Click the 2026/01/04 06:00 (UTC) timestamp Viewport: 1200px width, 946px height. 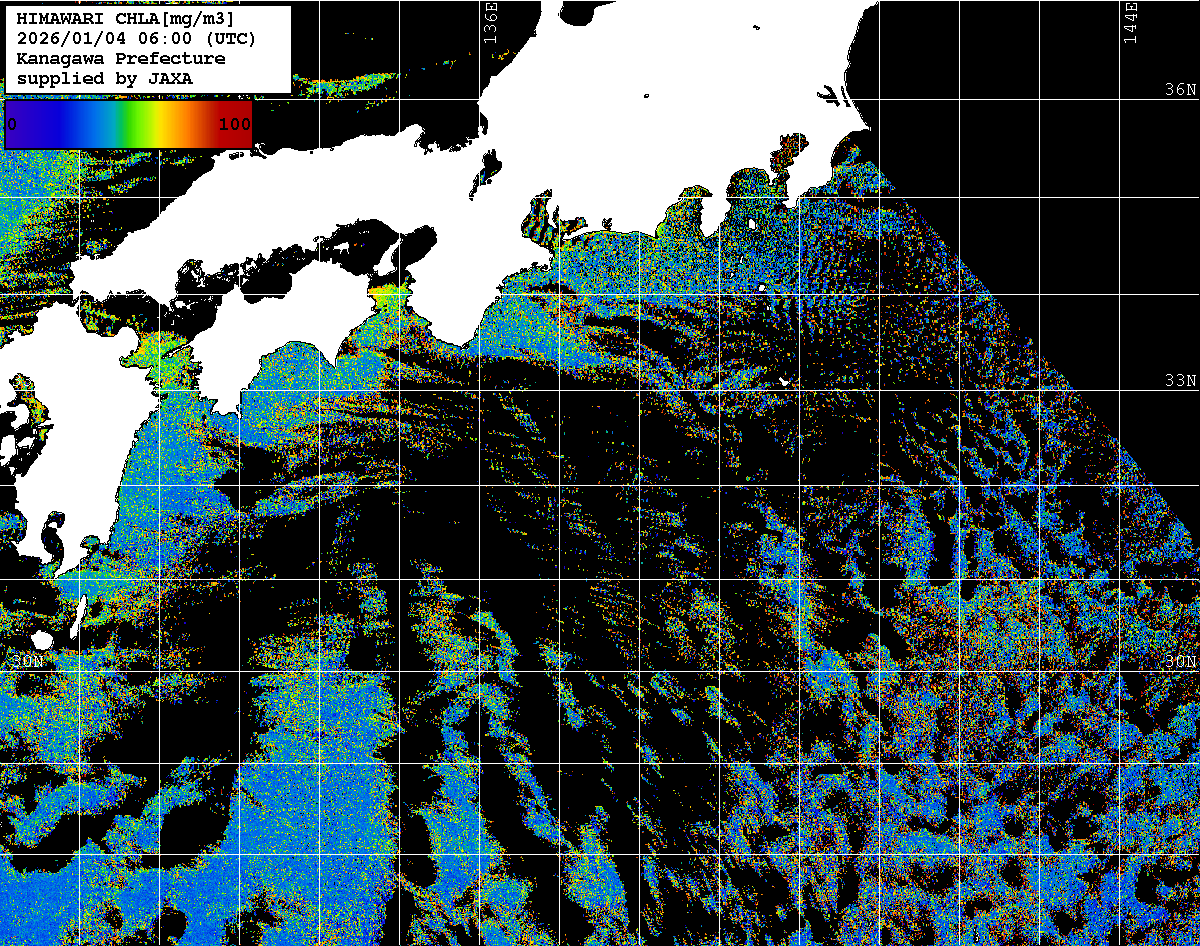[136, 39]
